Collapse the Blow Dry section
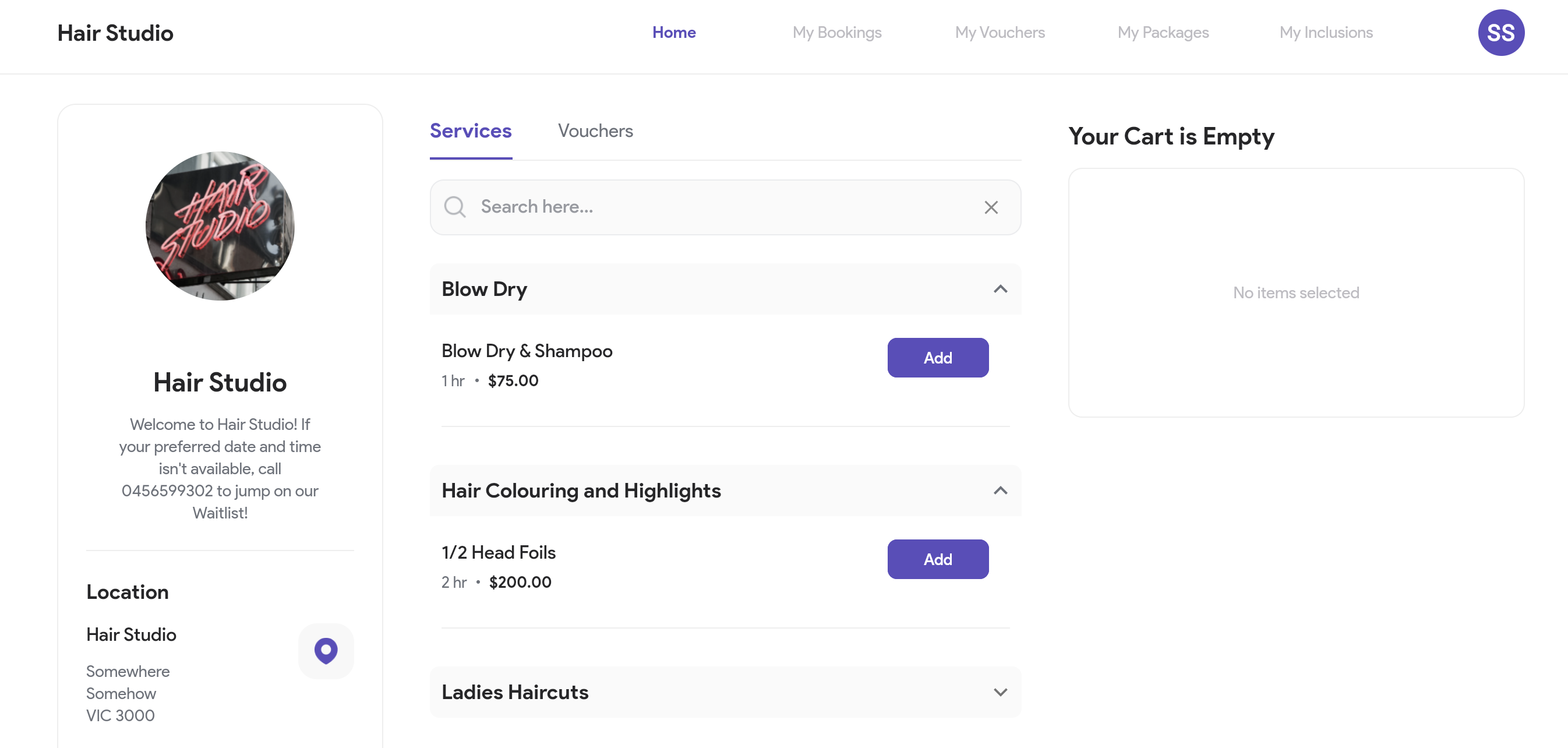Viewport: 1568px width, 748px height. pyautogui.click(x=1000, y=289)
